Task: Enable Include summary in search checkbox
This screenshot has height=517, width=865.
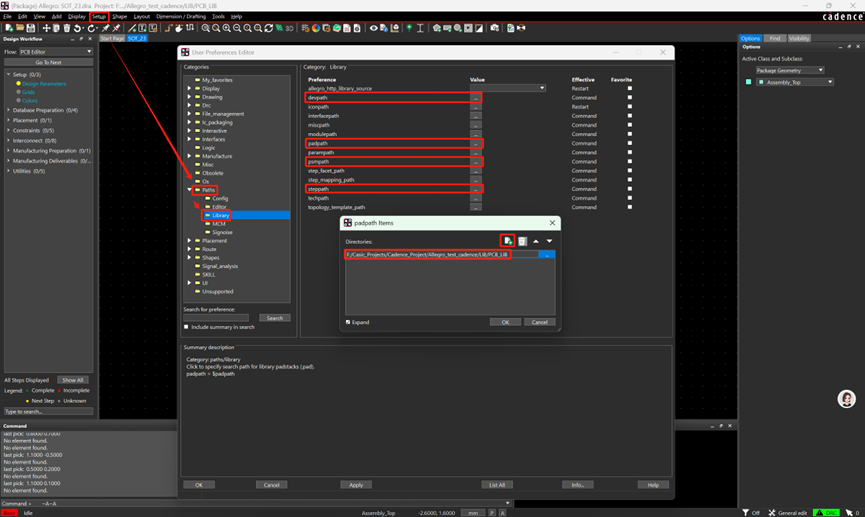Action: click(x=186, y=327)
